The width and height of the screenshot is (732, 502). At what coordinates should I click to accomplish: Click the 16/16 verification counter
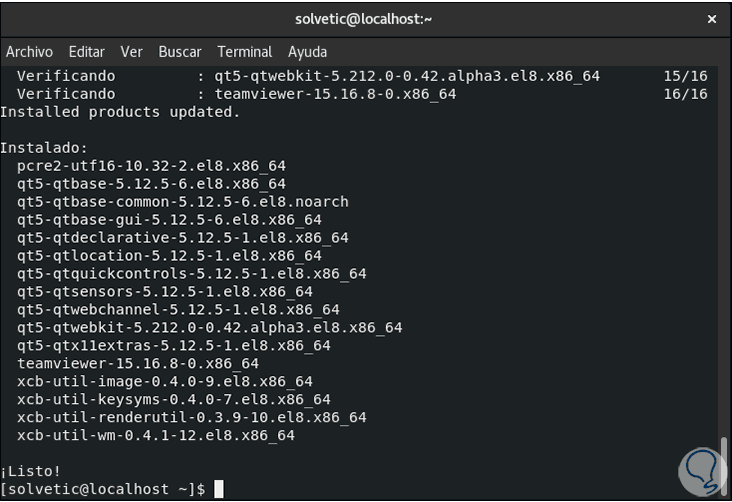685,94
